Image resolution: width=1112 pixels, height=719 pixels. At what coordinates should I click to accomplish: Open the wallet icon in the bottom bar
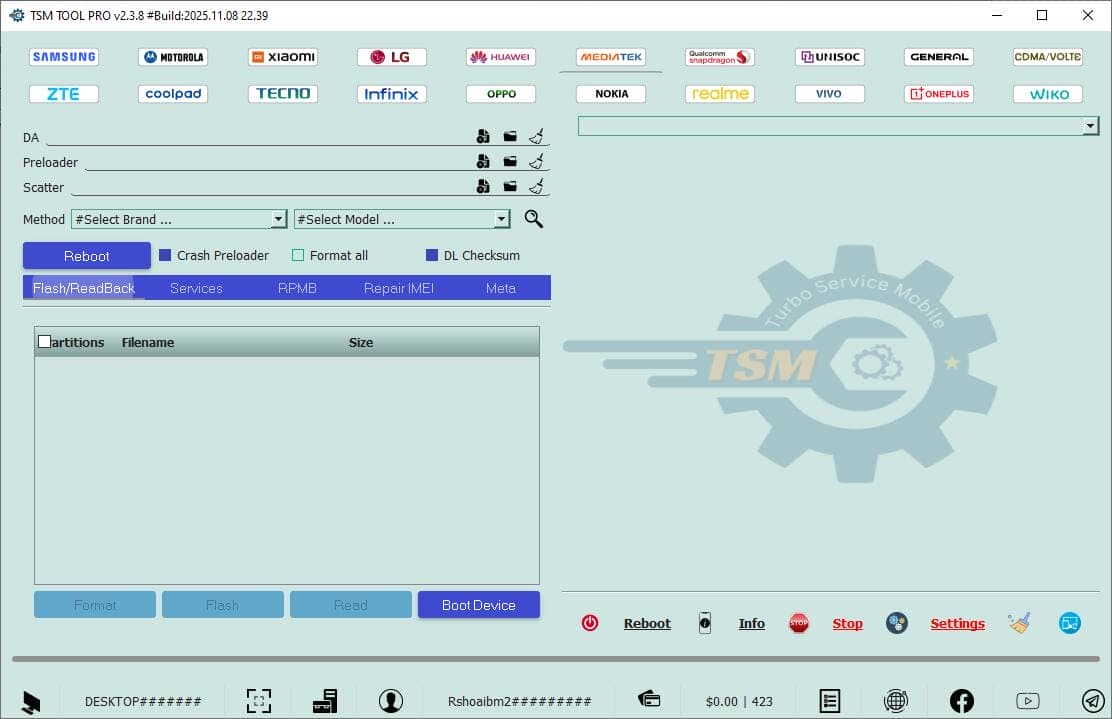pos(649,700)
